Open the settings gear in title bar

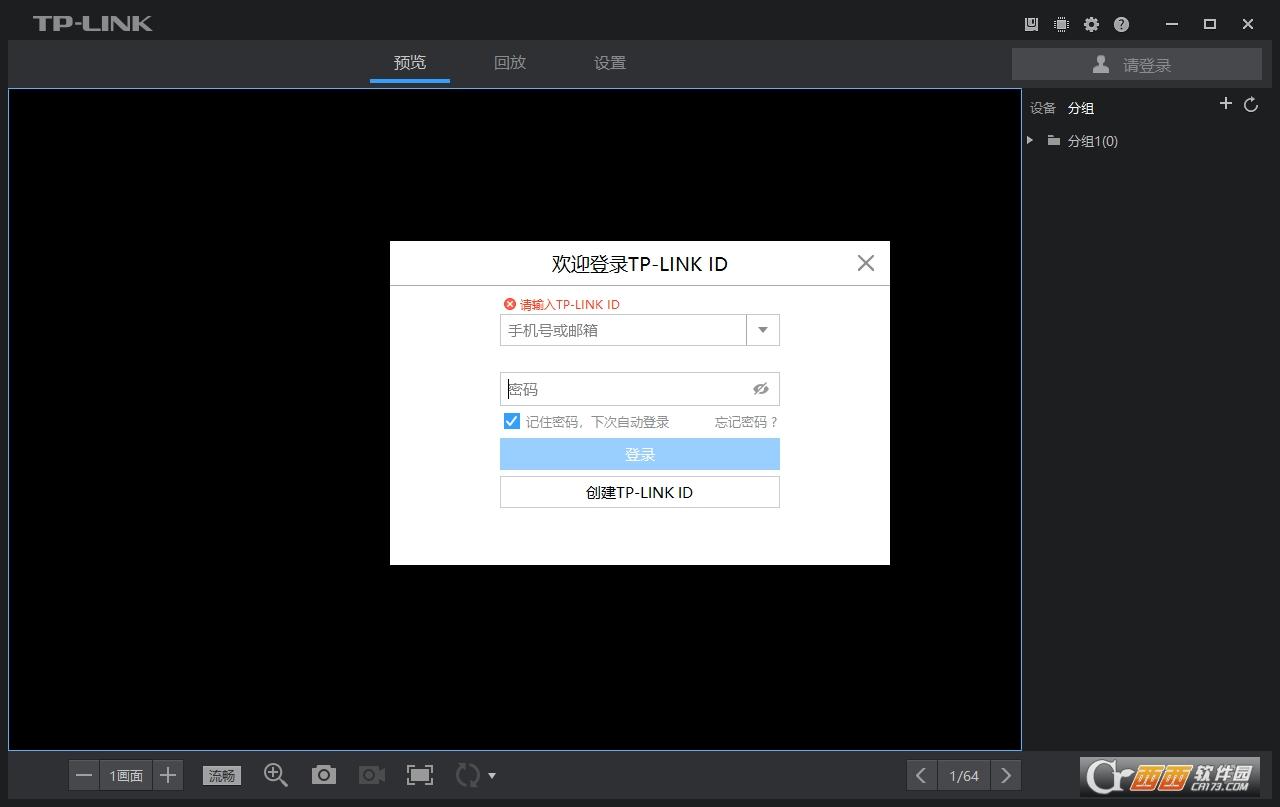[1091, 24]
